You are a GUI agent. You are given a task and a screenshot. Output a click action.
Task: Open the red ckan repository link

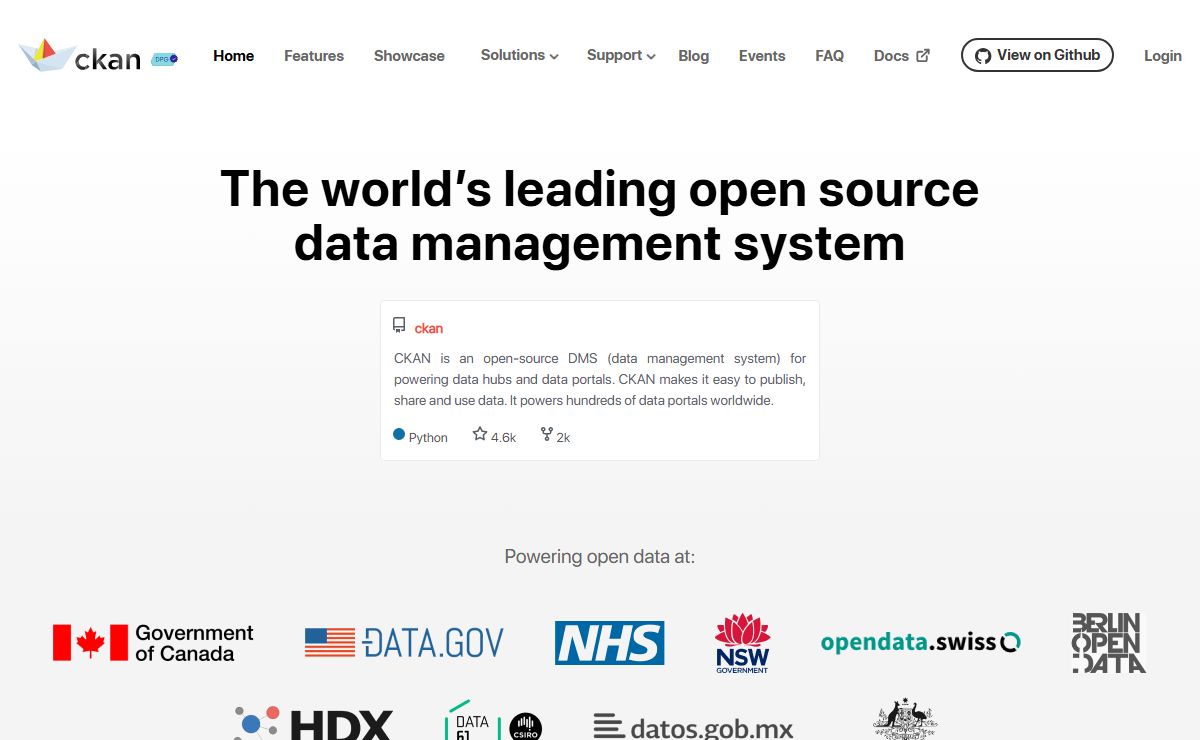point(428,328)
